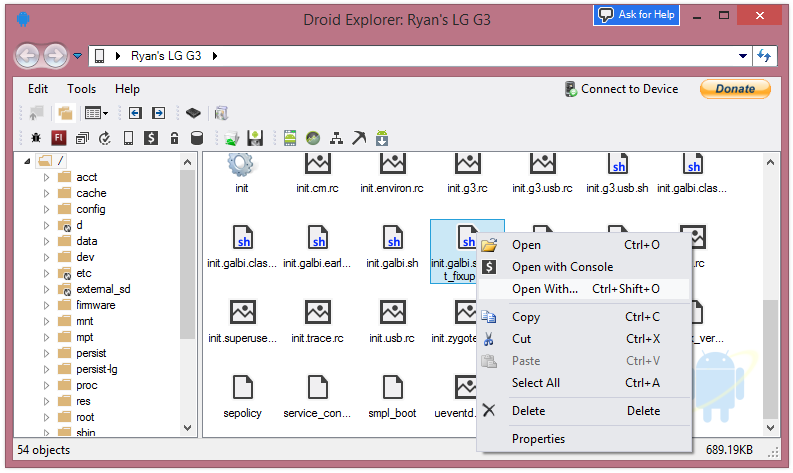Image resolution: width=793 pixels, height=473 pixels.
Task: Click the black flat device toolbar icon
Action: [193, 113]
